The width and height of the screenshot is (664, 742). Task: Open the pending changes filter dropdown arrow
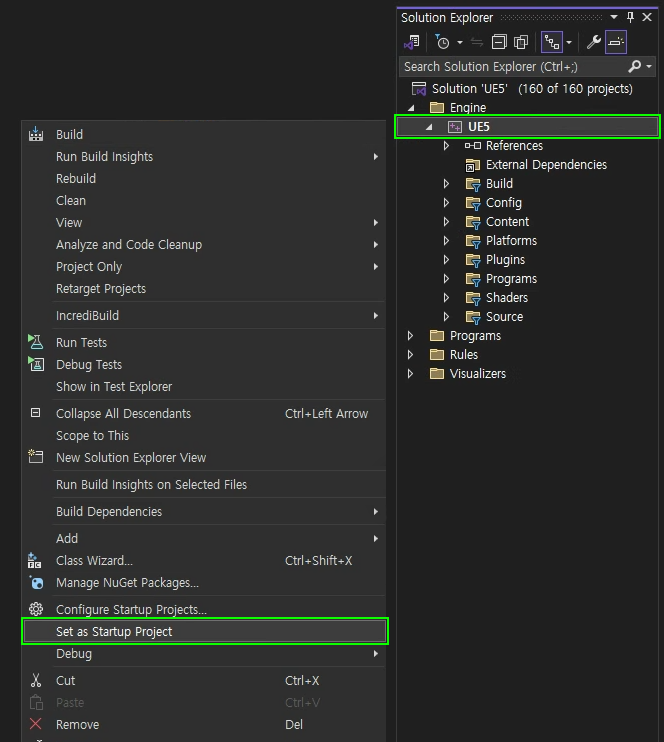(460, 43)
